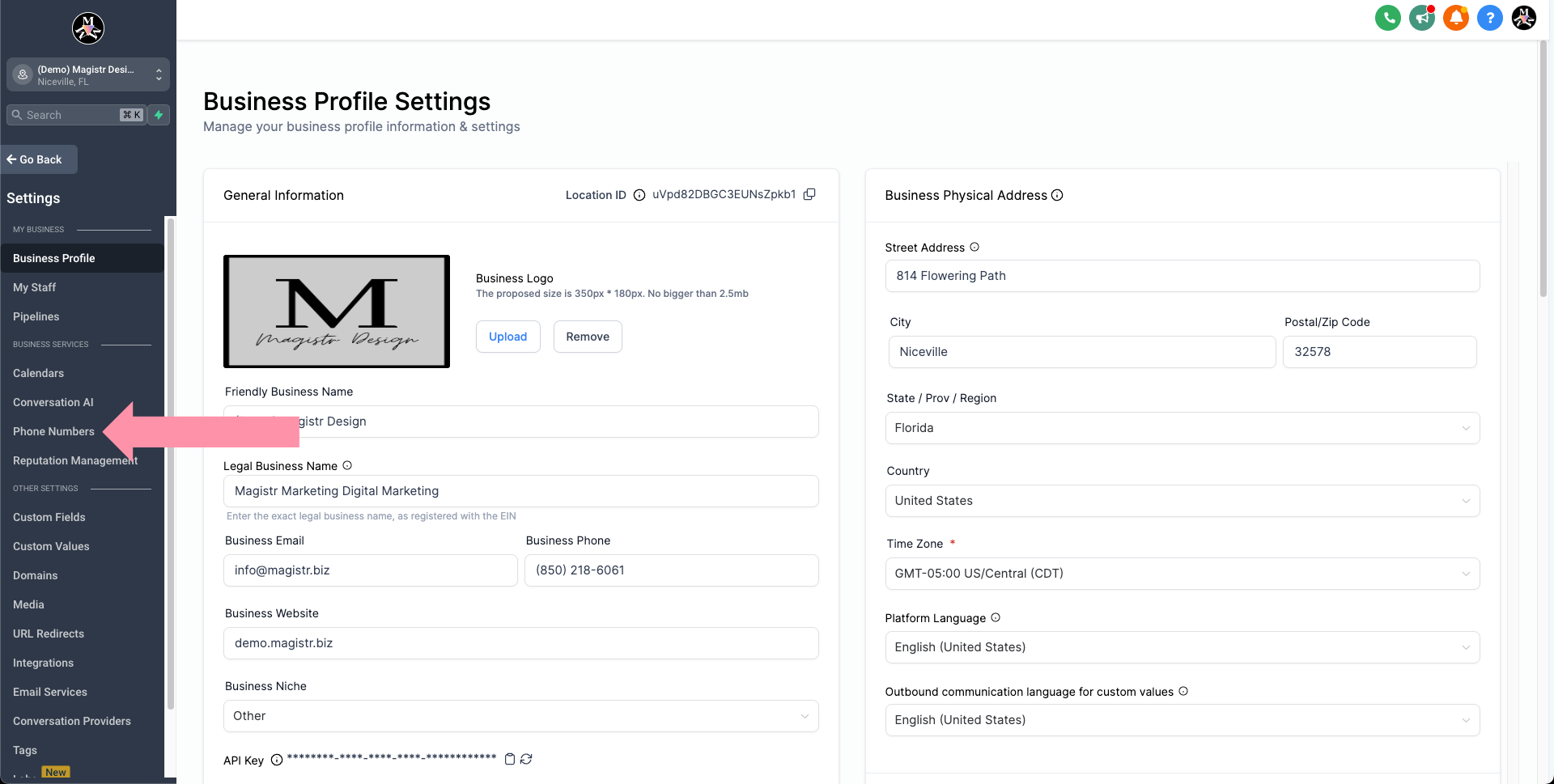Click the Go Back button
1554x784 pixels.
pos(39,159)
